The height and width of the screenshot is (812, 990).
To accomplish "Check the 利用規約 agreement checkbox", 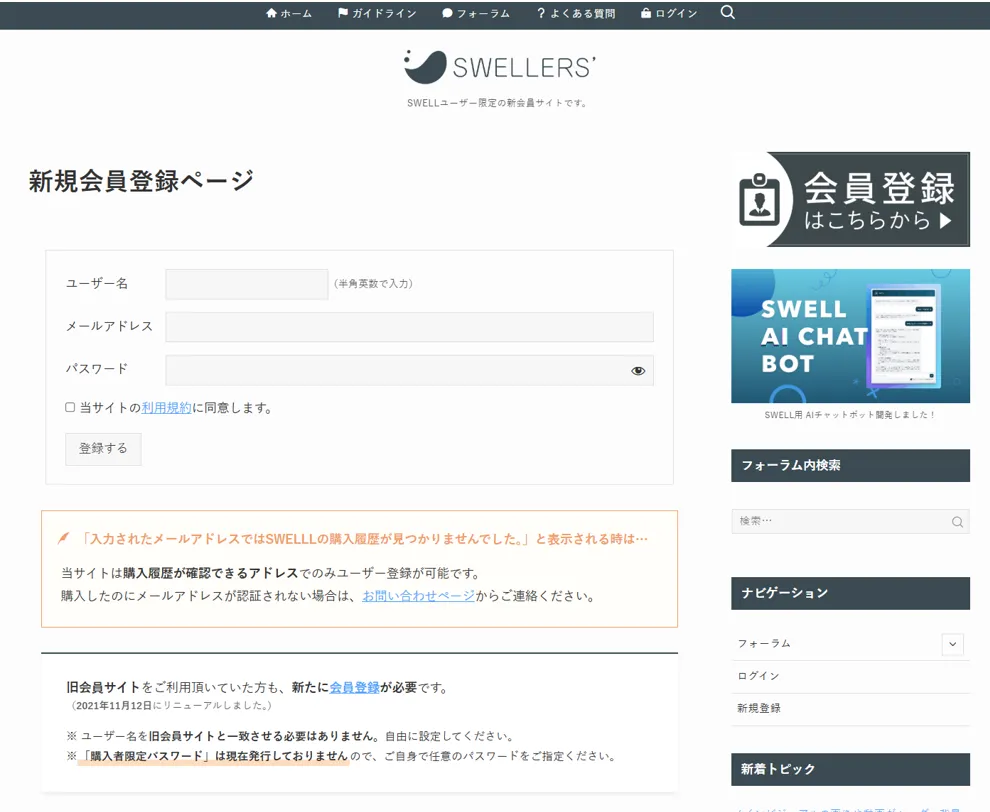I will coord(68,405).
